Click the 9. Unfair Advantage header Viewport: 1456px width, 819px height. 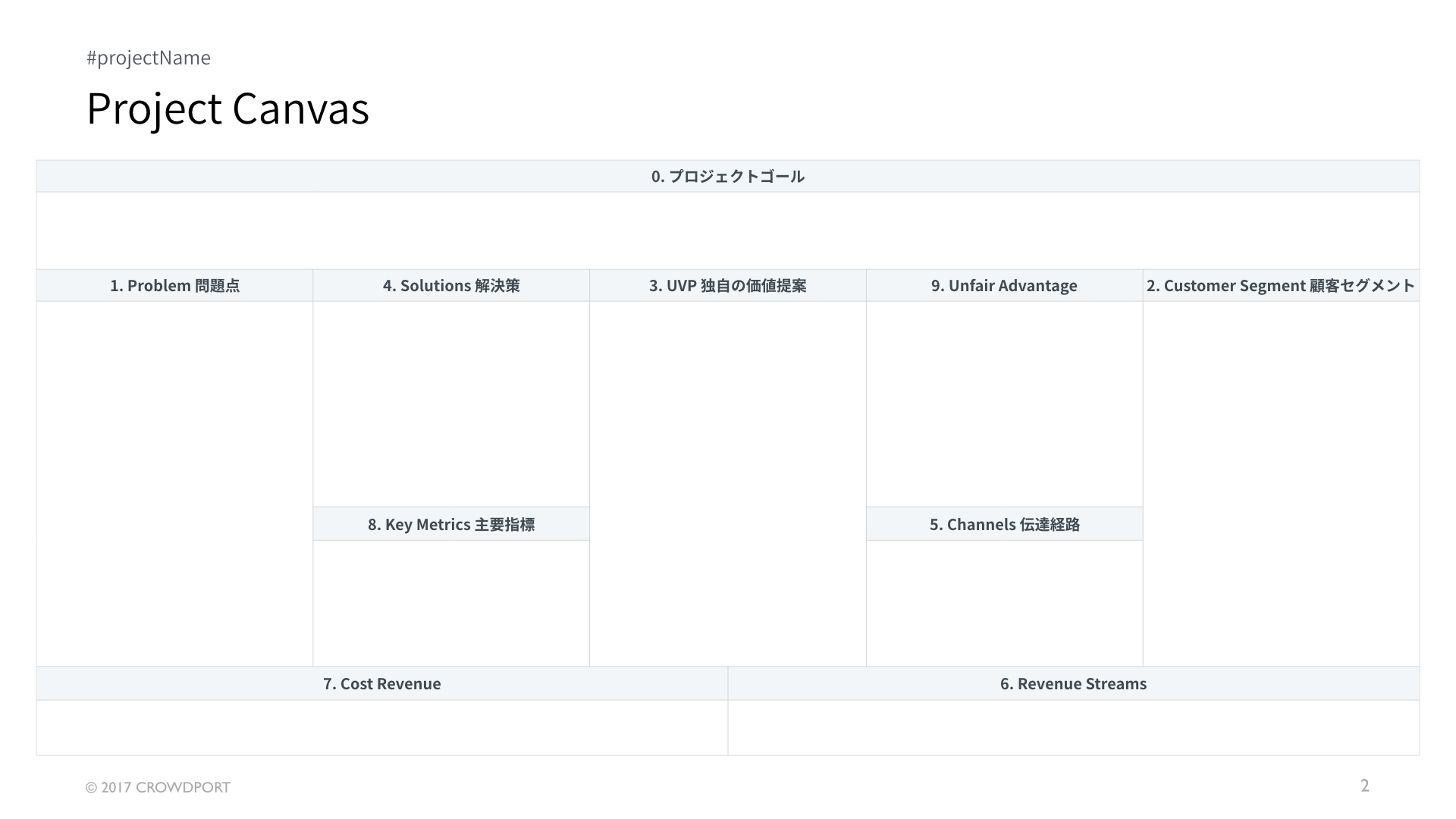pos(1005,285)
